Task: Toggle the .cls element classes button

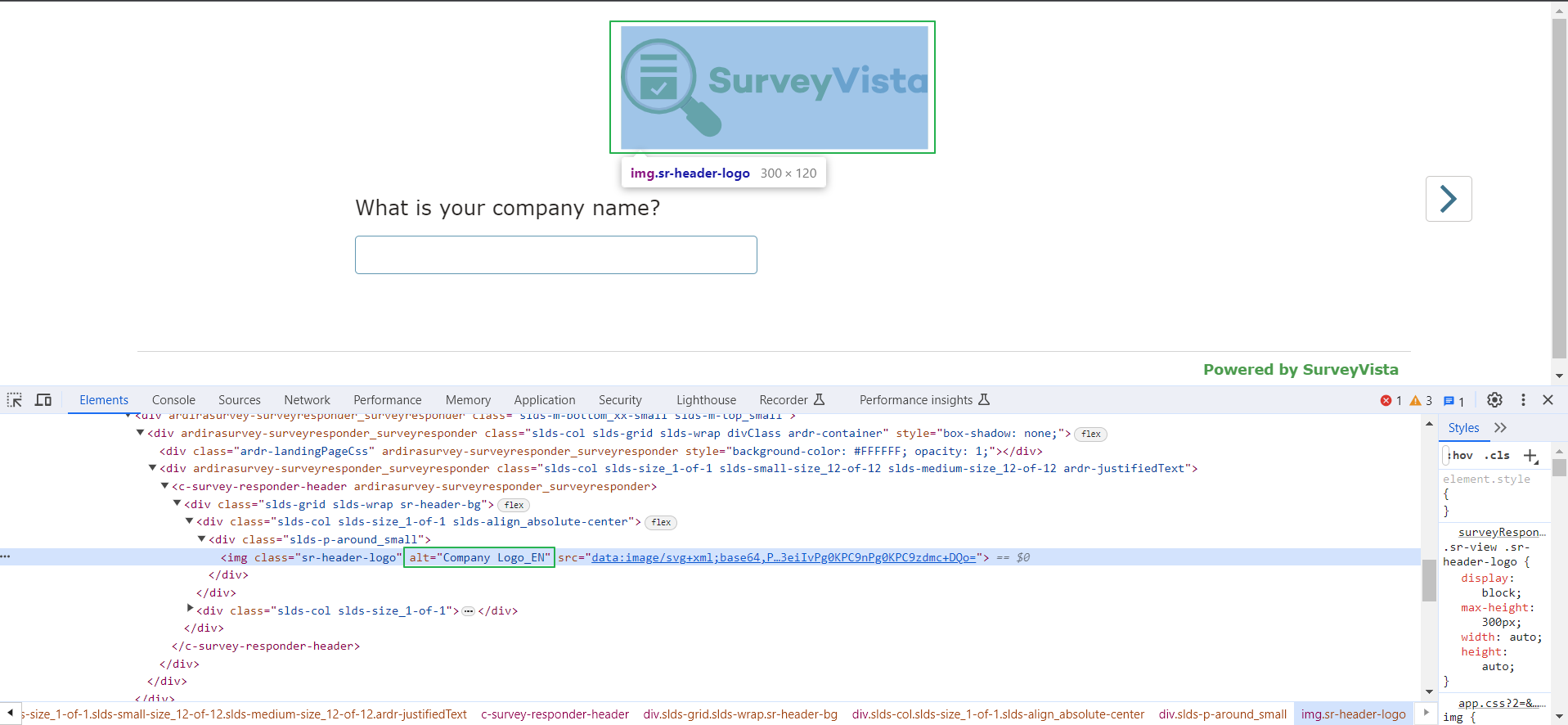Action: [x=1498, y=456]
